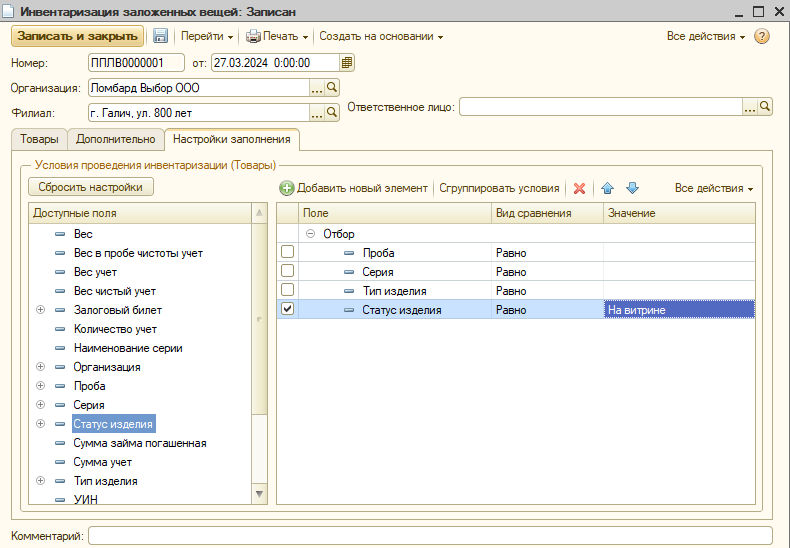Select Наименование серии field
This screenshot has height=548, width=790.
(128, 348)
